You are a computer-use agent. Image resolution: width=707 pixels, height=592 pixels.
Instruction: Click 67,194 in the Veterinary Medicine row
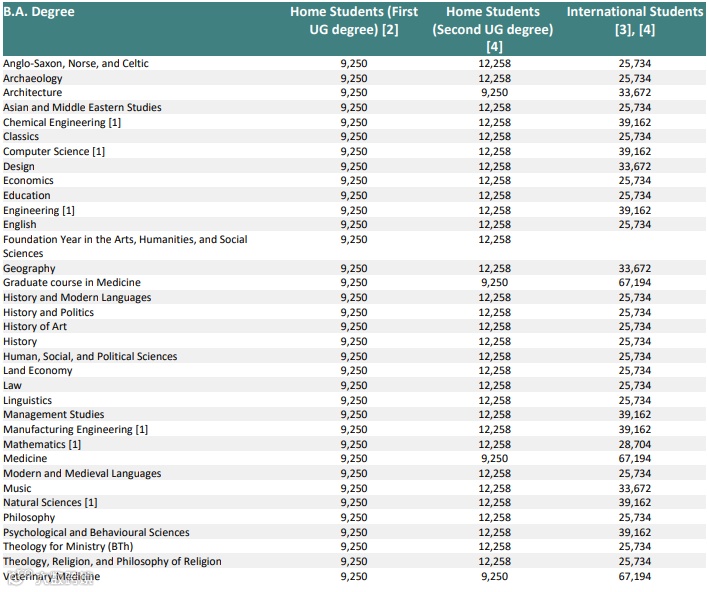634,577
